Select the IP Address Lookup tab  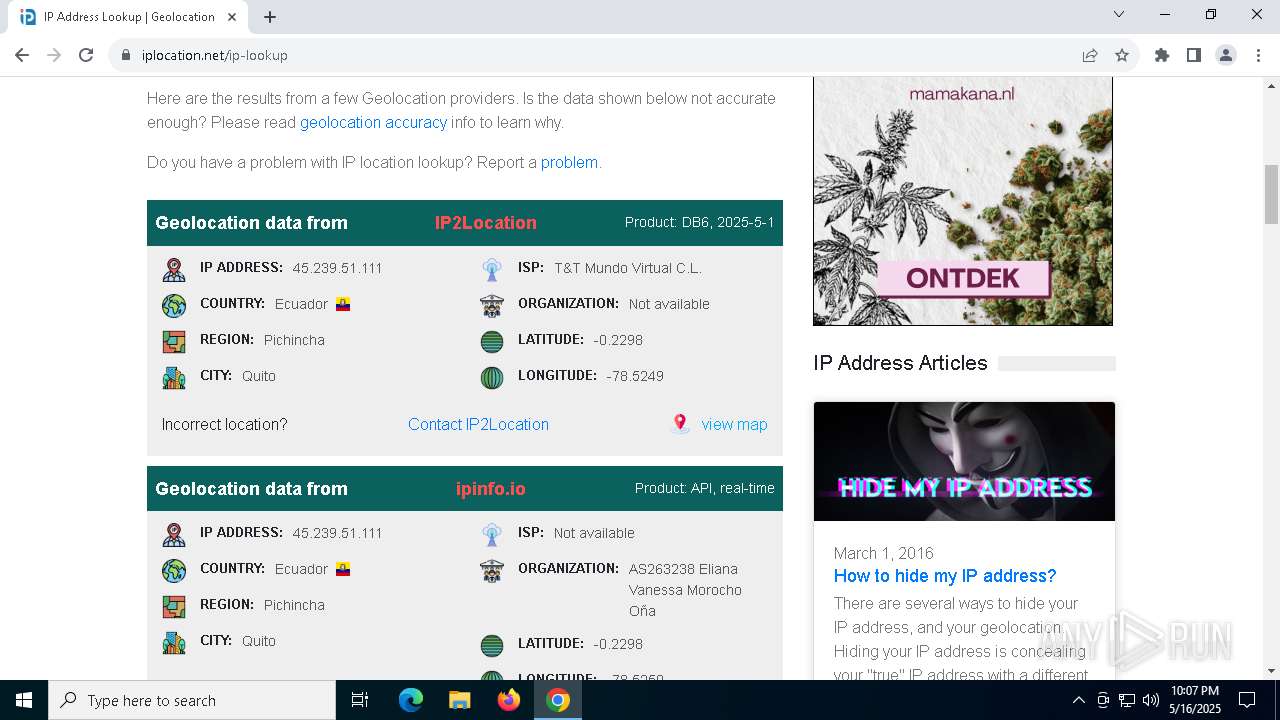[x=128, y=17]
